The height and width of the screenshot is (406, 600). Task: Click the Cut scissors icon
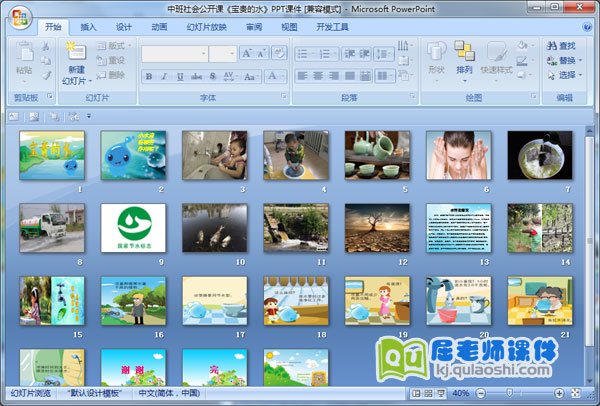tap(46, 46)
